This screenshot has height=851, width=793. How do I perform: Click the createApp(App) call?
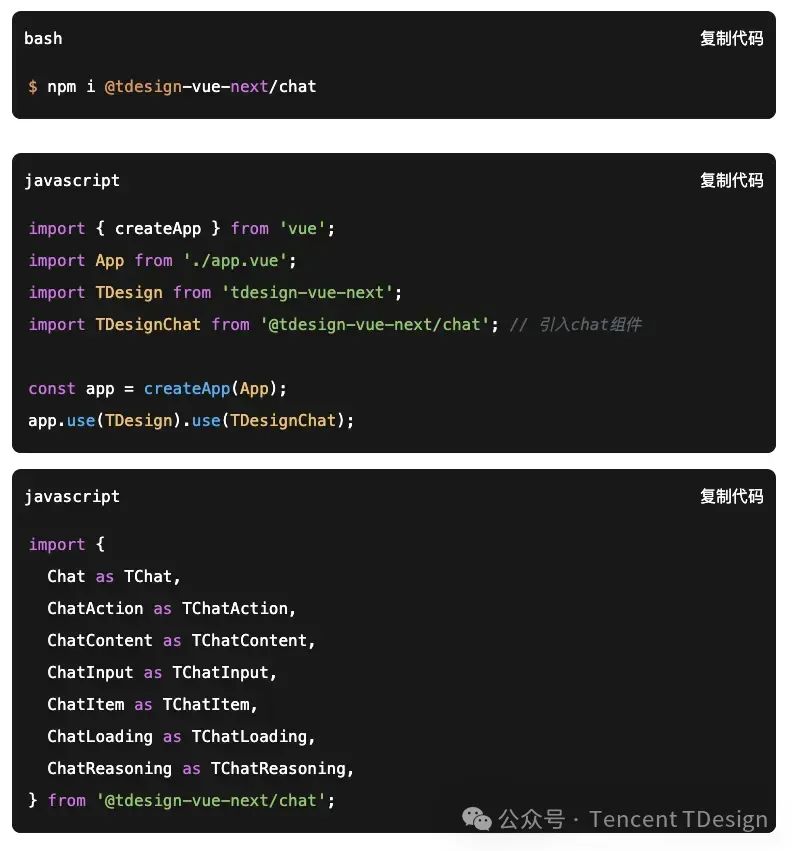pyautogui.click(x=215, y=389)
